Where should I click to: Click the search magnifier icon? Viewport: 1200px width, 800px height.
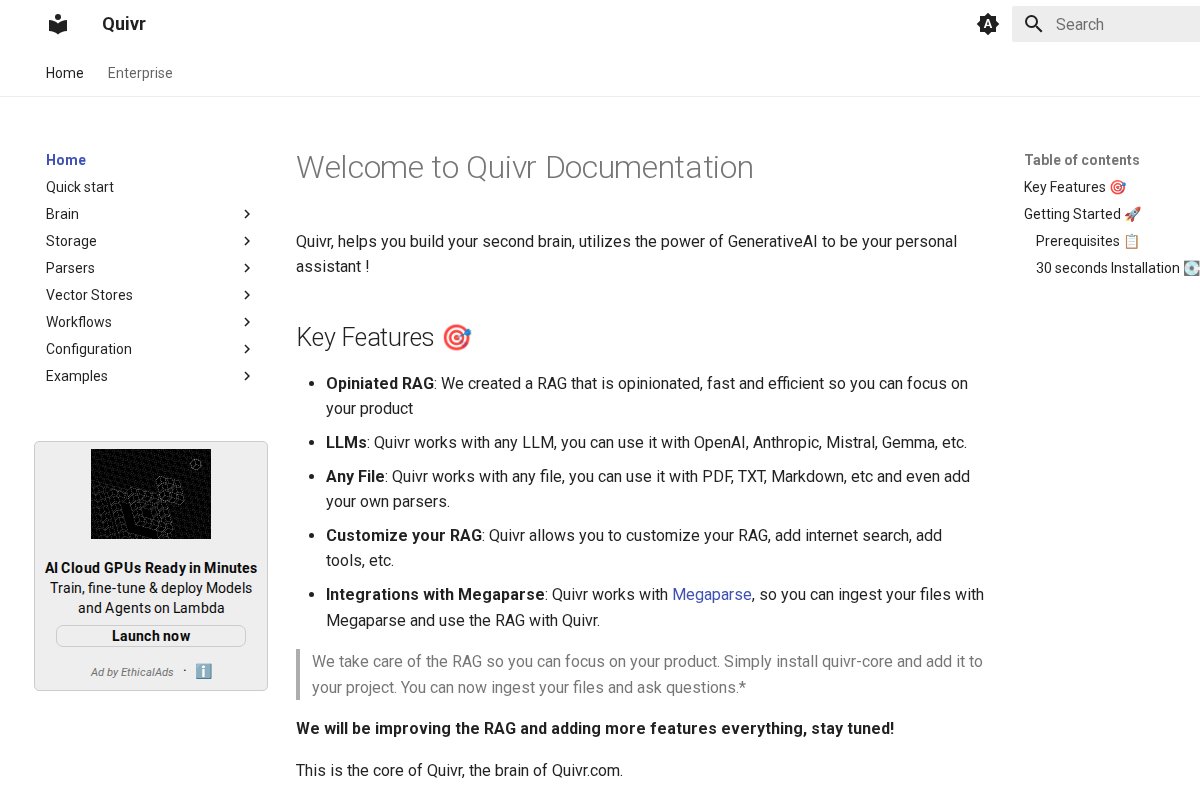click(x=1034, y=24)
